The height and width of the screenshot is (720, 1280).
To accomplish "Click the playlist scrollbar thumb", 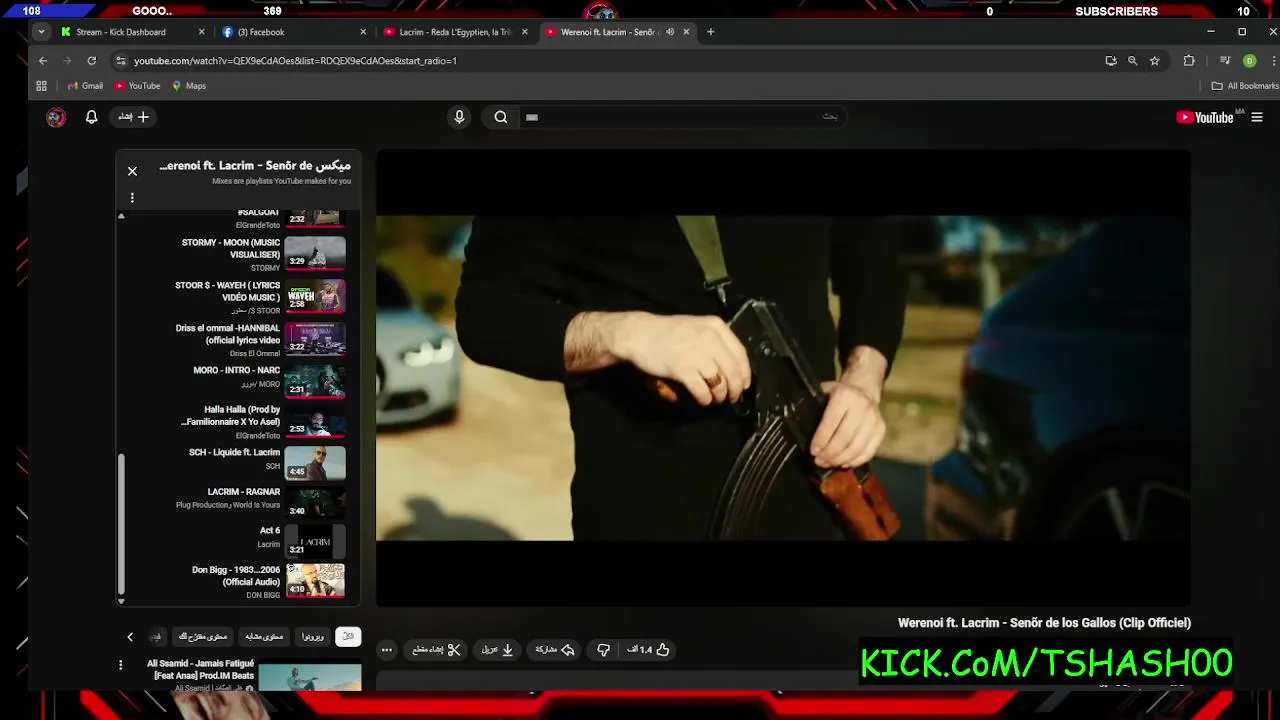I will (x=122, y=523).
